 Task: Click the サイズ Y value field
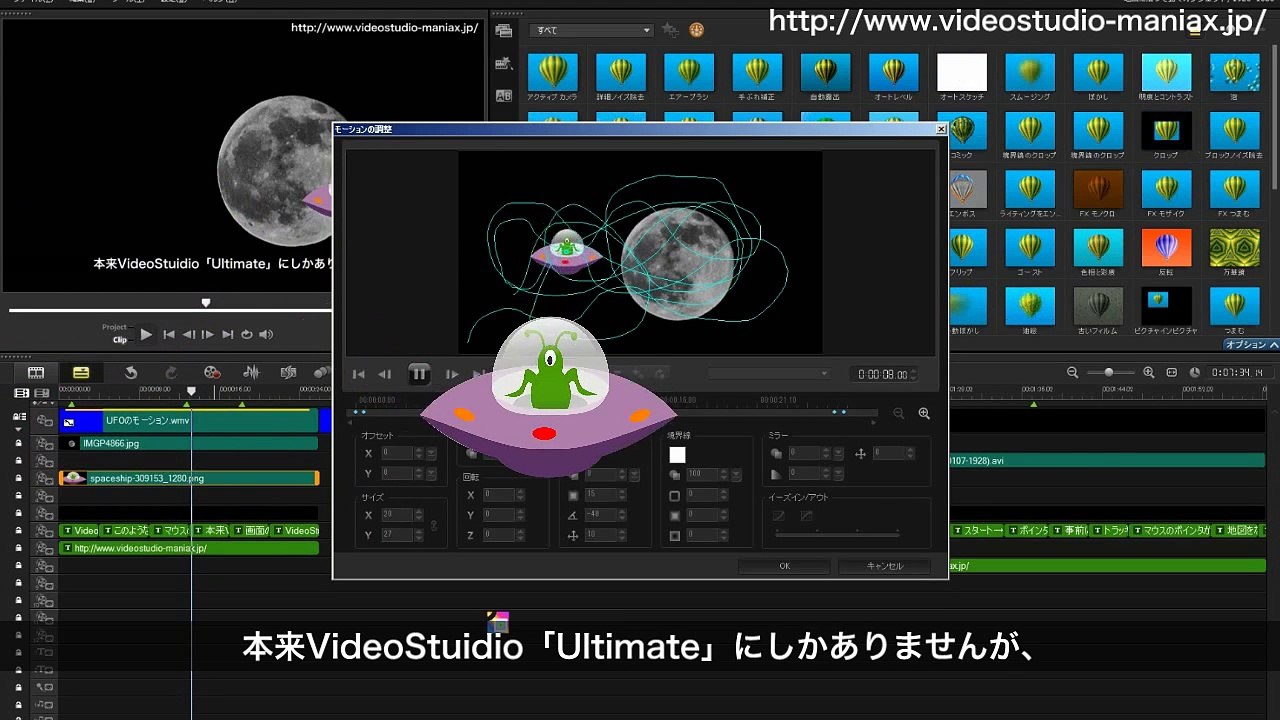pos(398,535)
